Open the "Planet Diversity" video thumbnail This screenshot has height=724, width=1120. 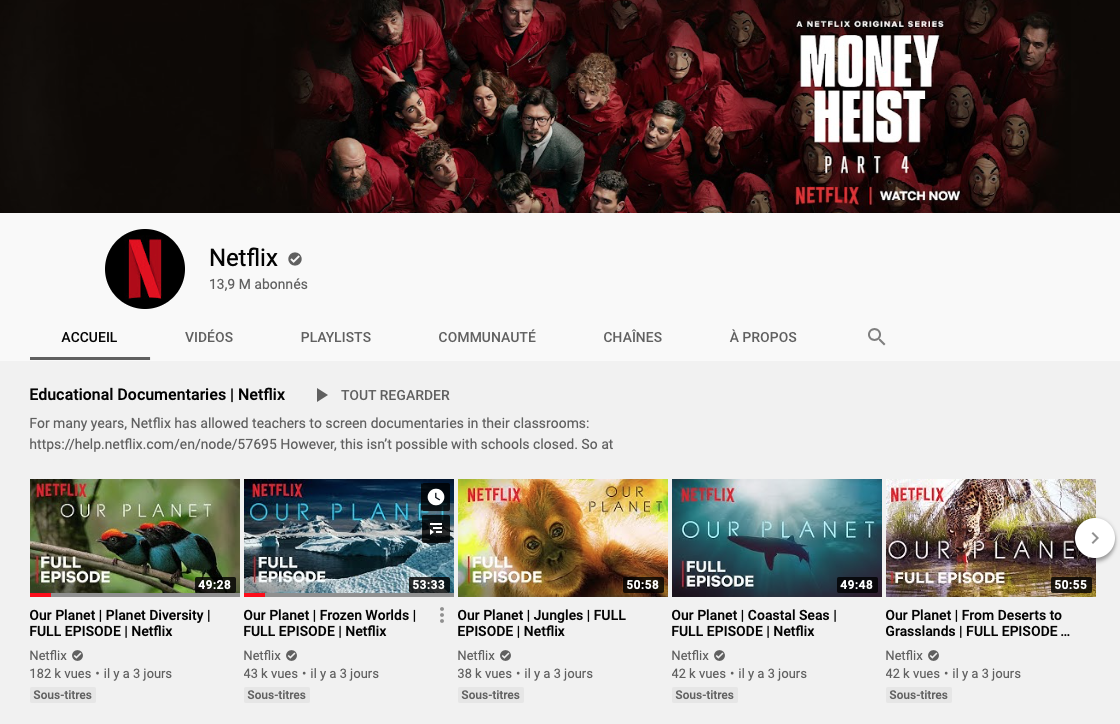(x=134, y=537)
